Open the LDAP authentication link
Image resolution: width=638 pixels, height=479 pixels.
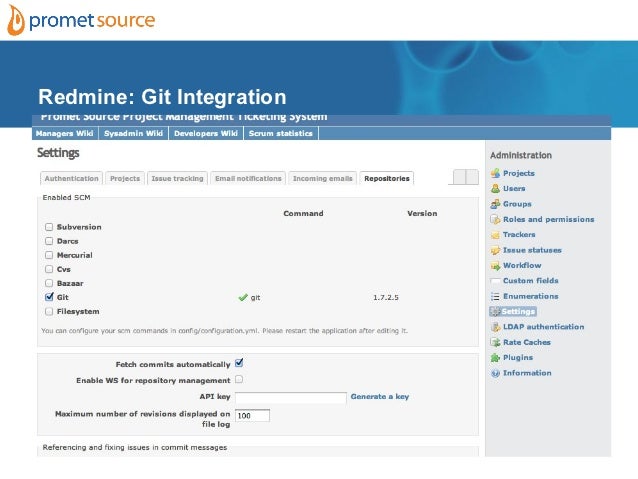click(x=544, y=327)
